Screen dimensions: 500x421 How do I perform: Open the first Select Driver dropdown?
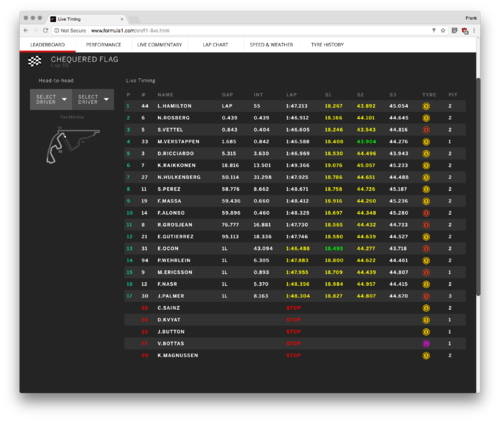pos(51,99)
